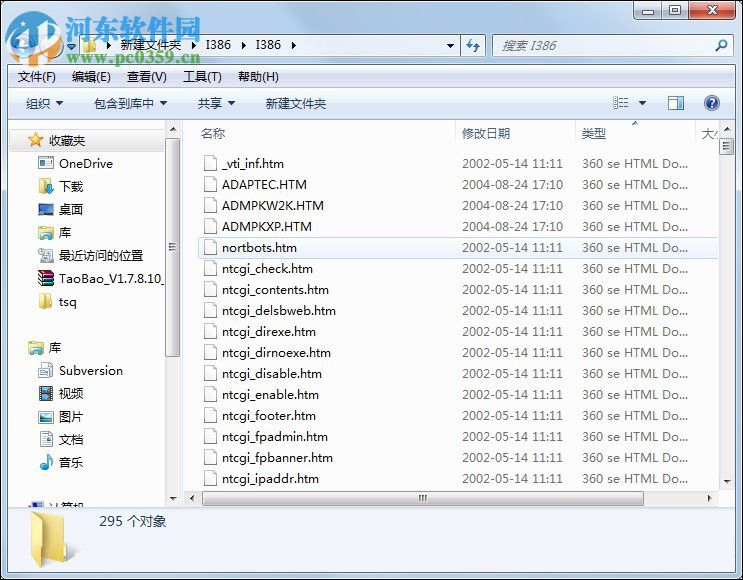Viewport: 743px width, 580px height.
Task: Open the 查看(V) menu
Action: (x=146, y=77)
